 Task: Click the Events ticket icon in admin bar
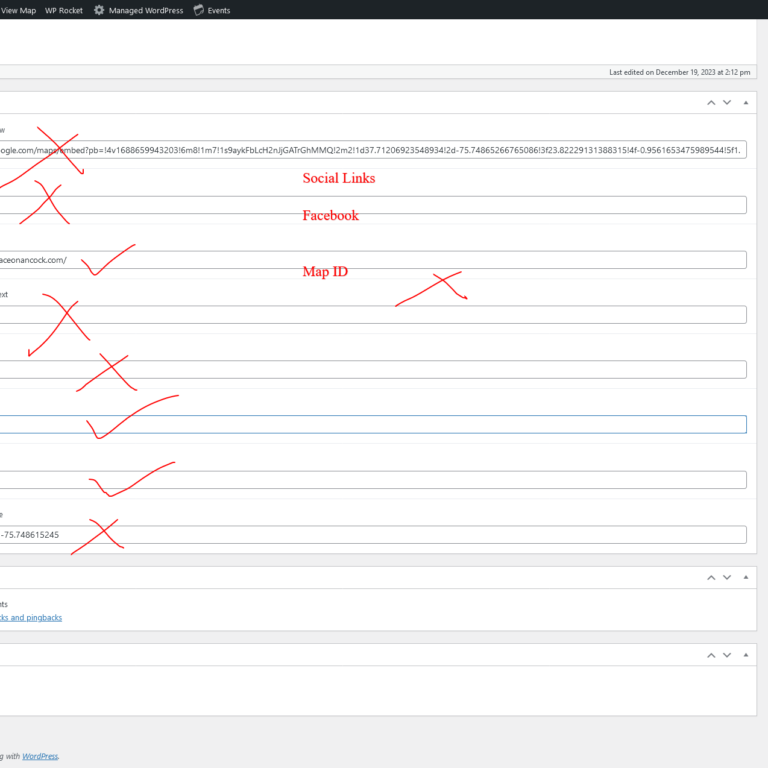click(x=199, y=10)
